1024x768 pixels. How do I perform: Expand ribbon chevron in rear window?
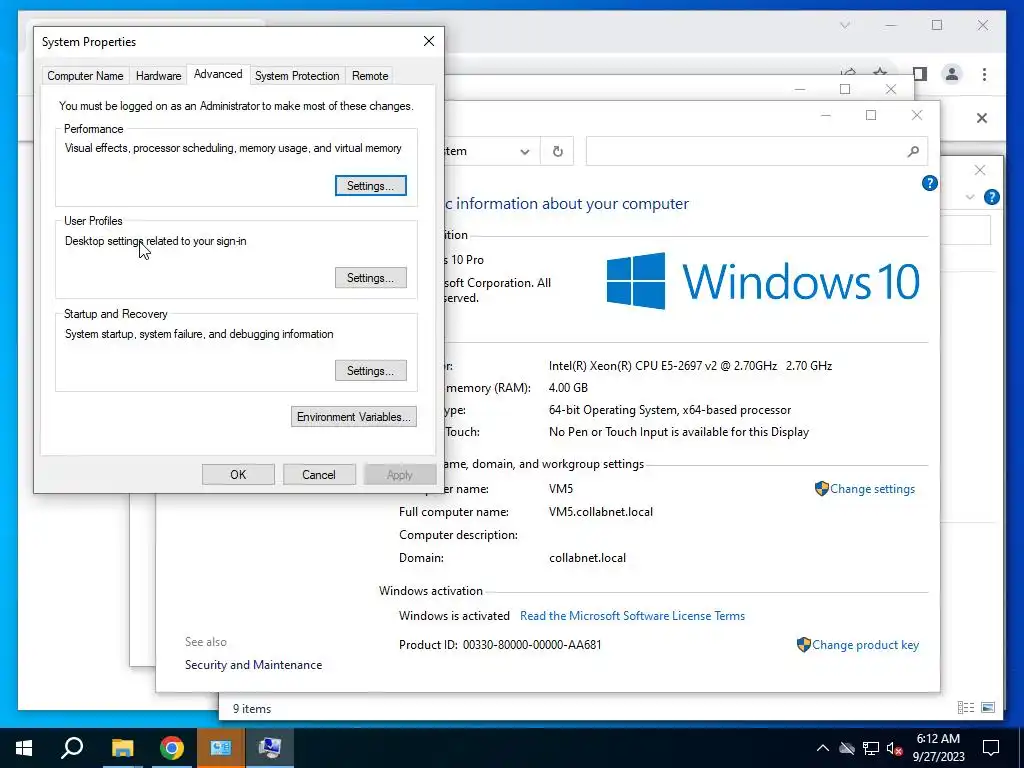970,197
